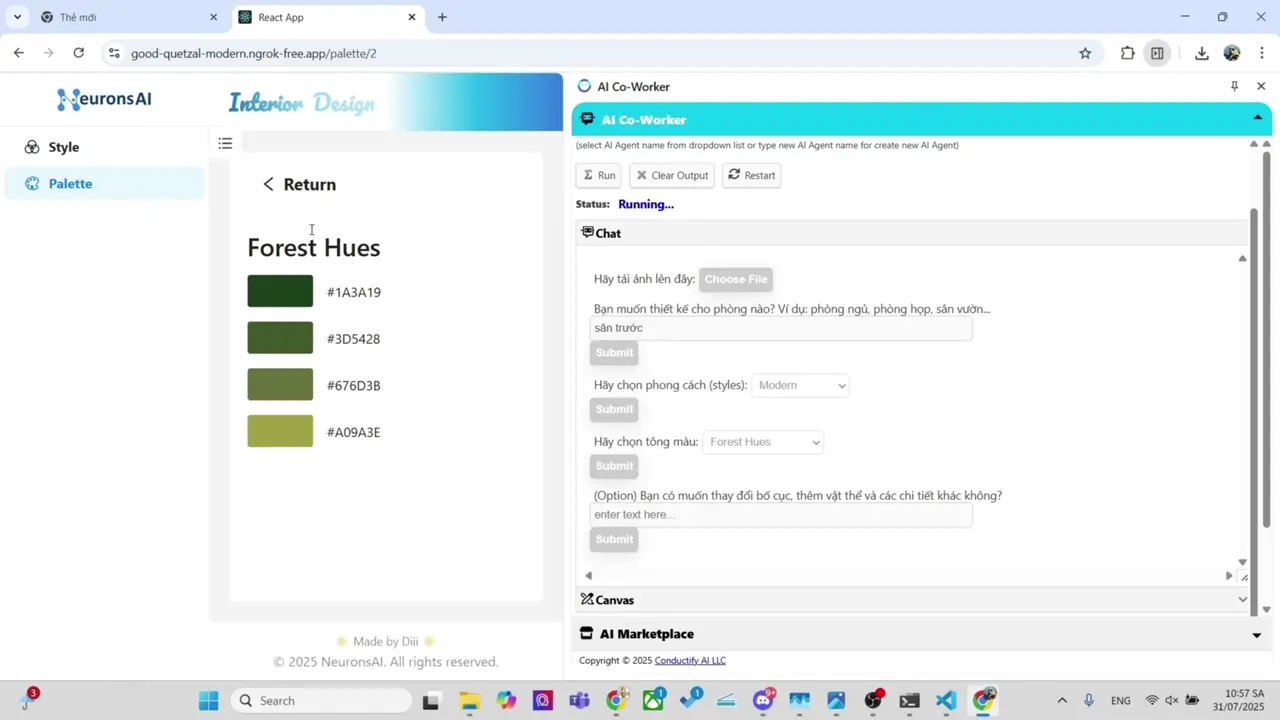
Task: Click the #3D5428 color swatch
Action: coord(280,338)
